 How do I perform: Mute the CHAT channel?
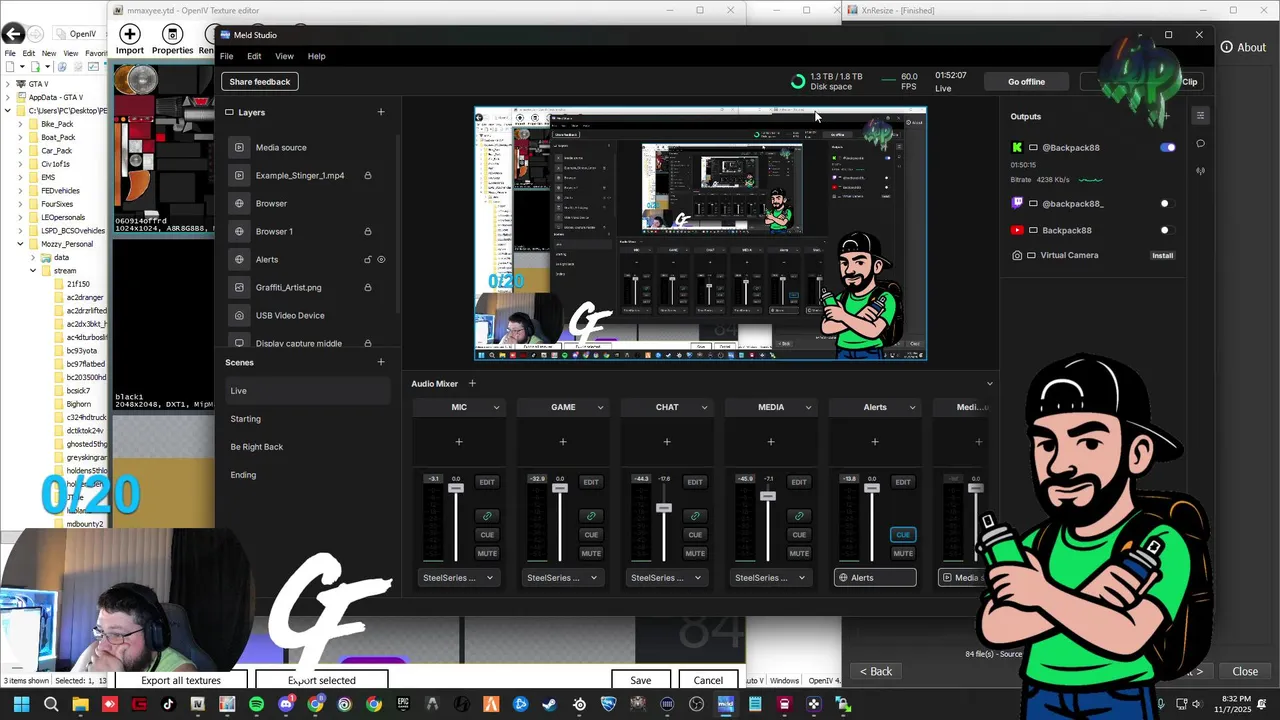(x=695, y=553)
